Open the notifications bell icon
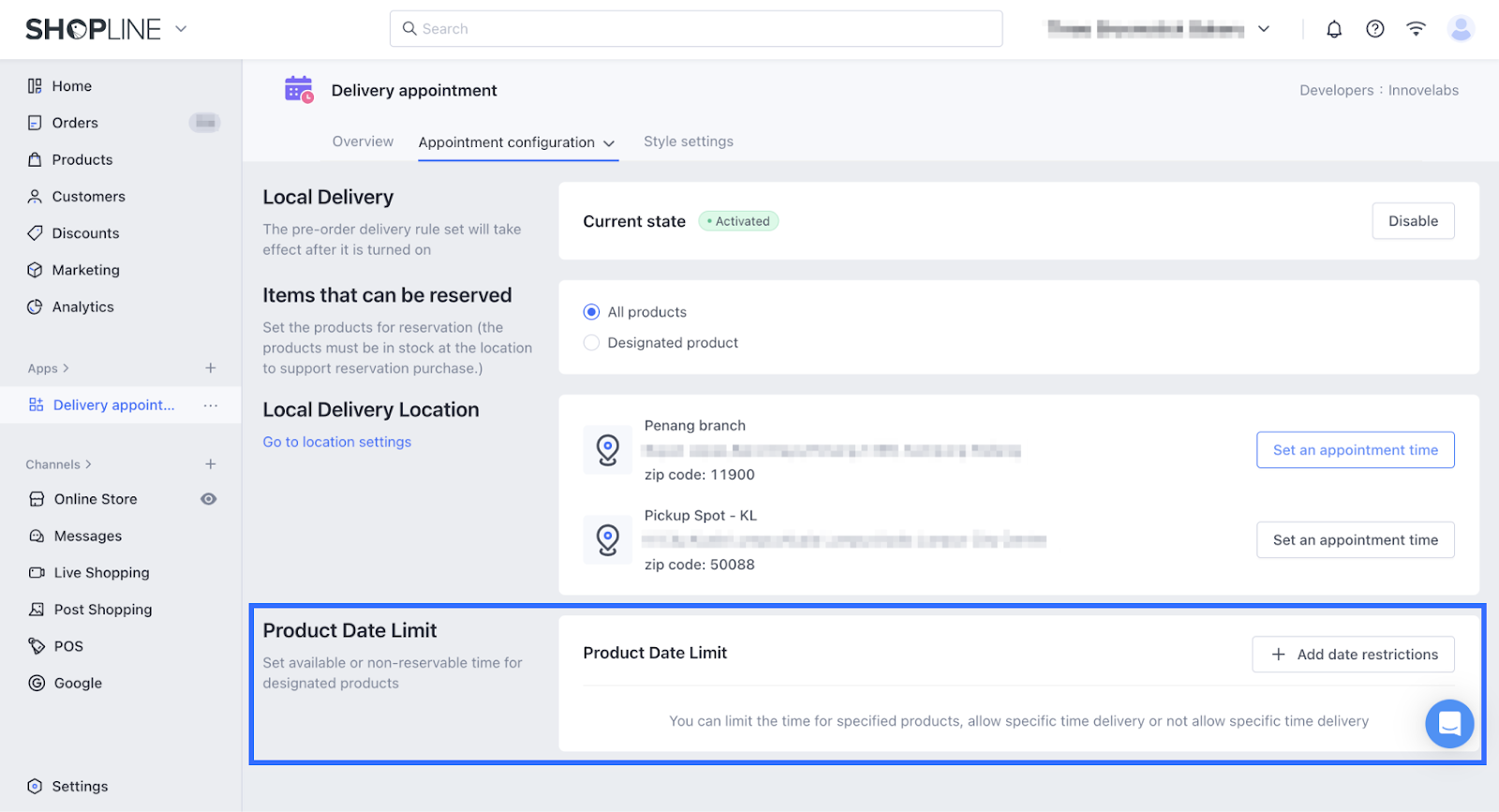 [x=1334, y=29]
